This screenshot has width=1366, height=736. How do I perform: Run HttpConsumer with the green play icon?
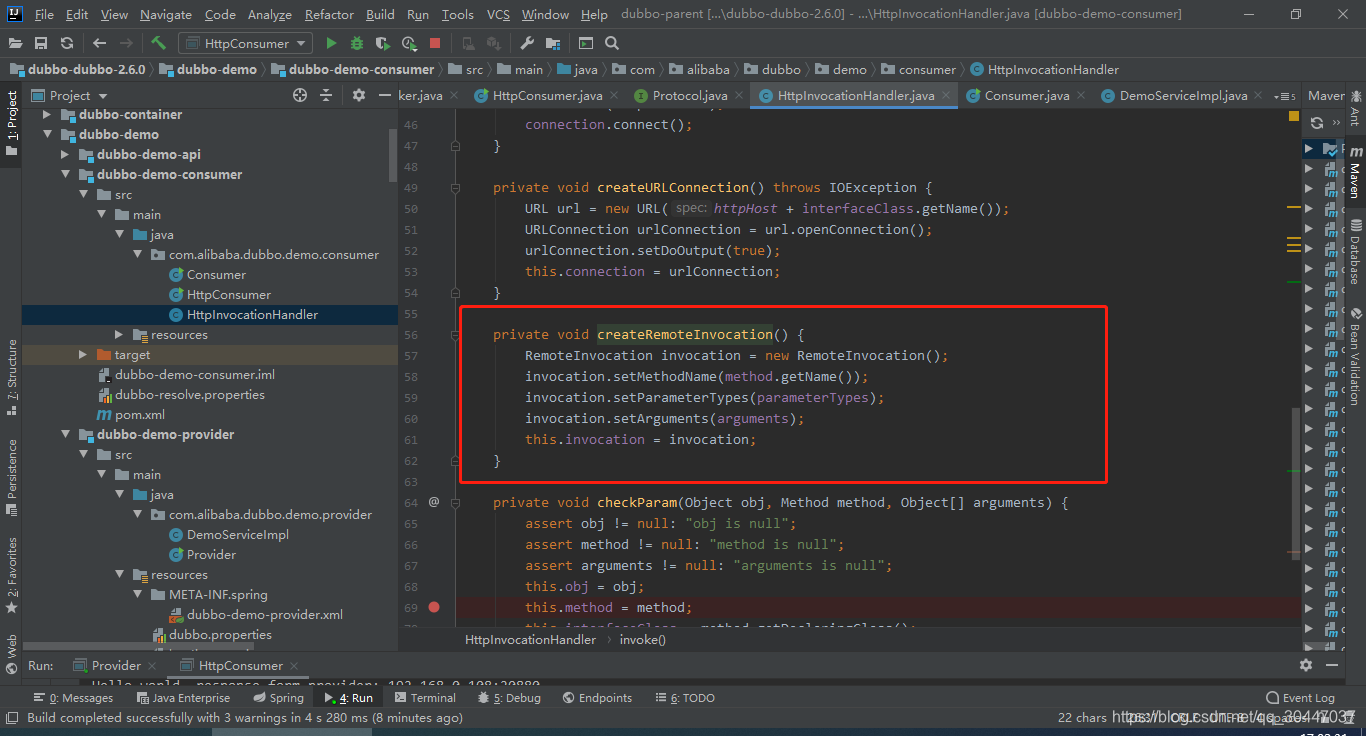point(331,43)
